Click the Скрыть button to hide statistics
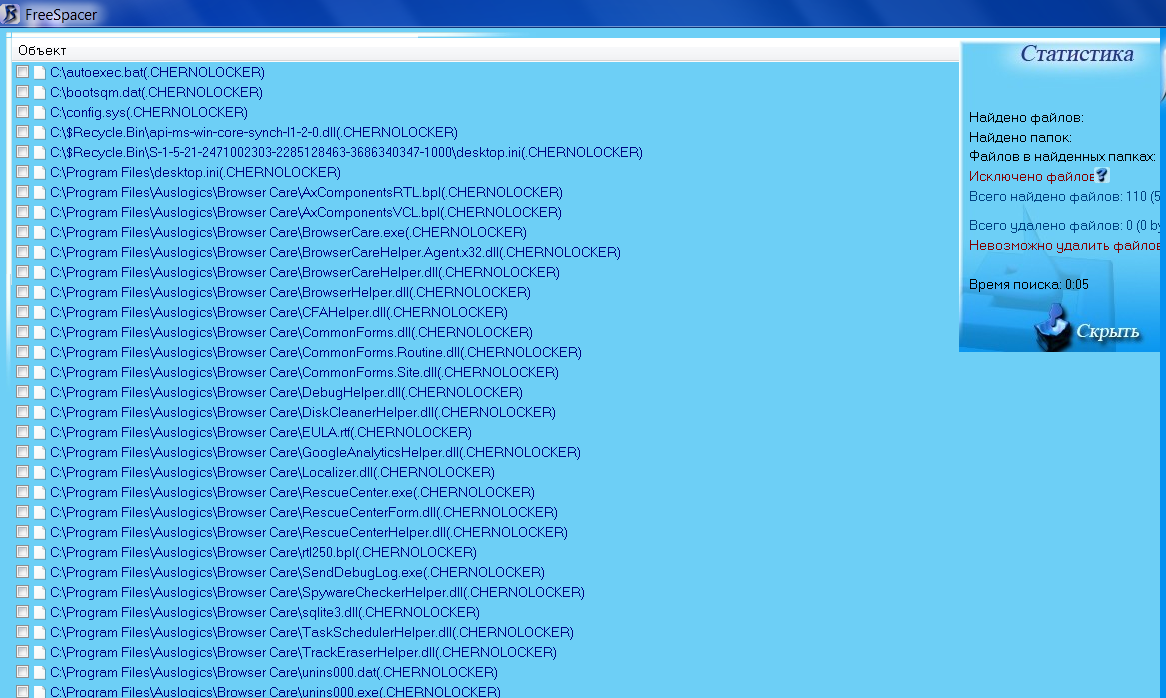Viewport: 1166px width, 698px height. pyautogui.click(x=1107, y=331)
